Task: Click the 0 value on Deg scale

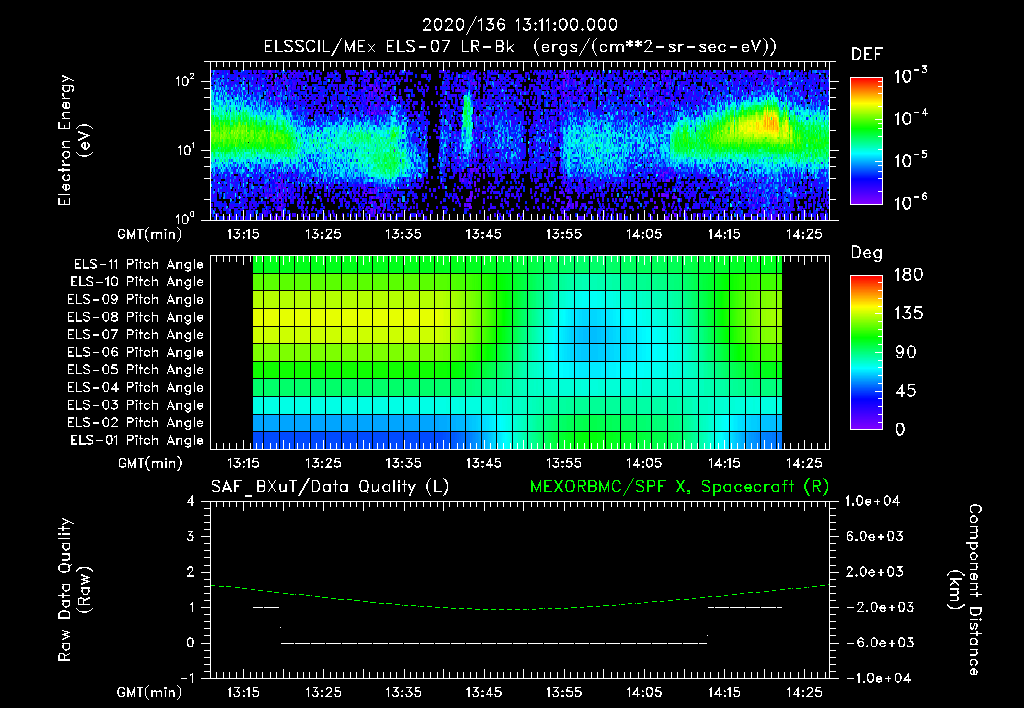Action: 900,429
